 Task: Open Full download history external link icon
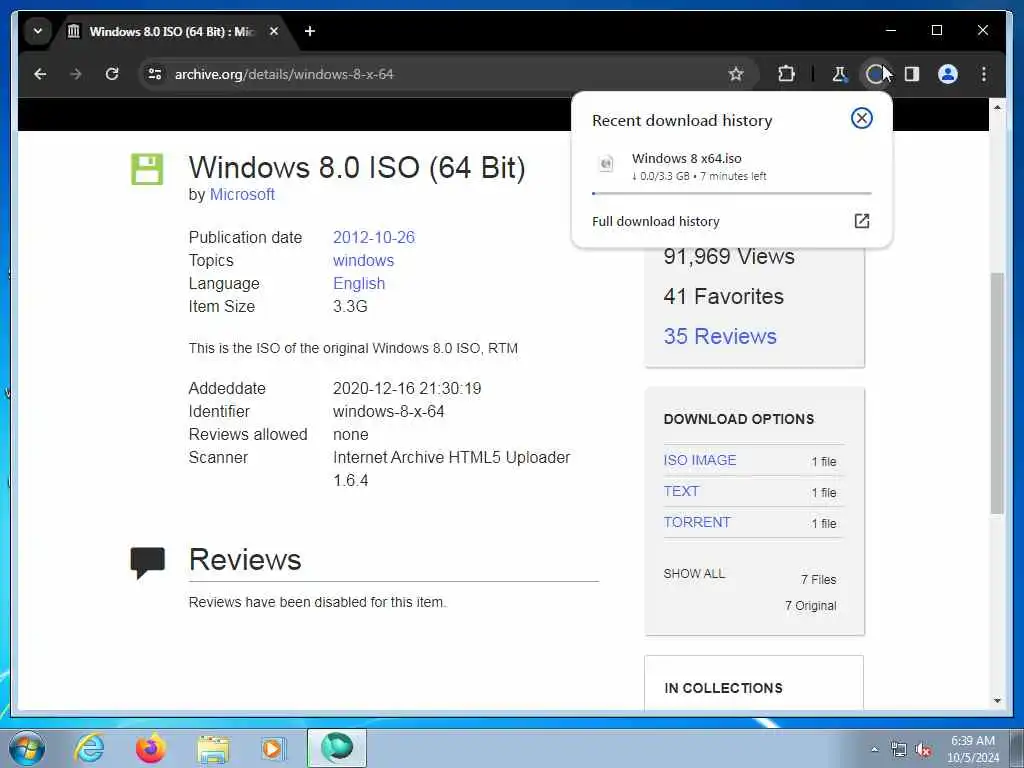pos(861,221)
